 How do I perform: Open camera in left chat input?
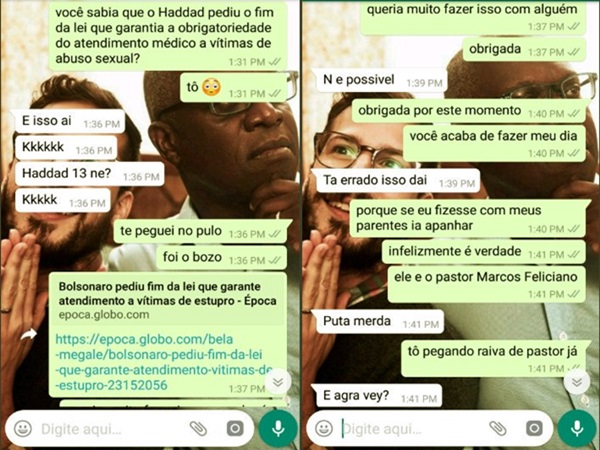tap(235, 429)
